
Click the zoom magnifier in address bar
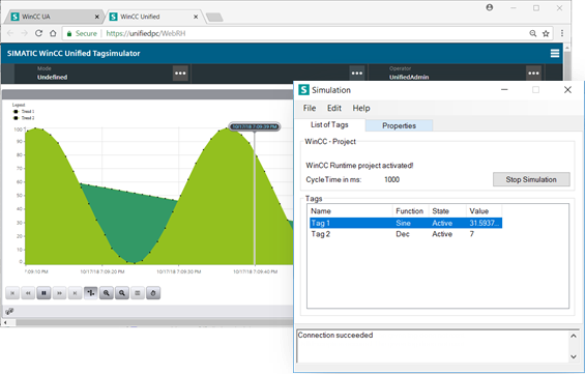(x=533, y=34)
